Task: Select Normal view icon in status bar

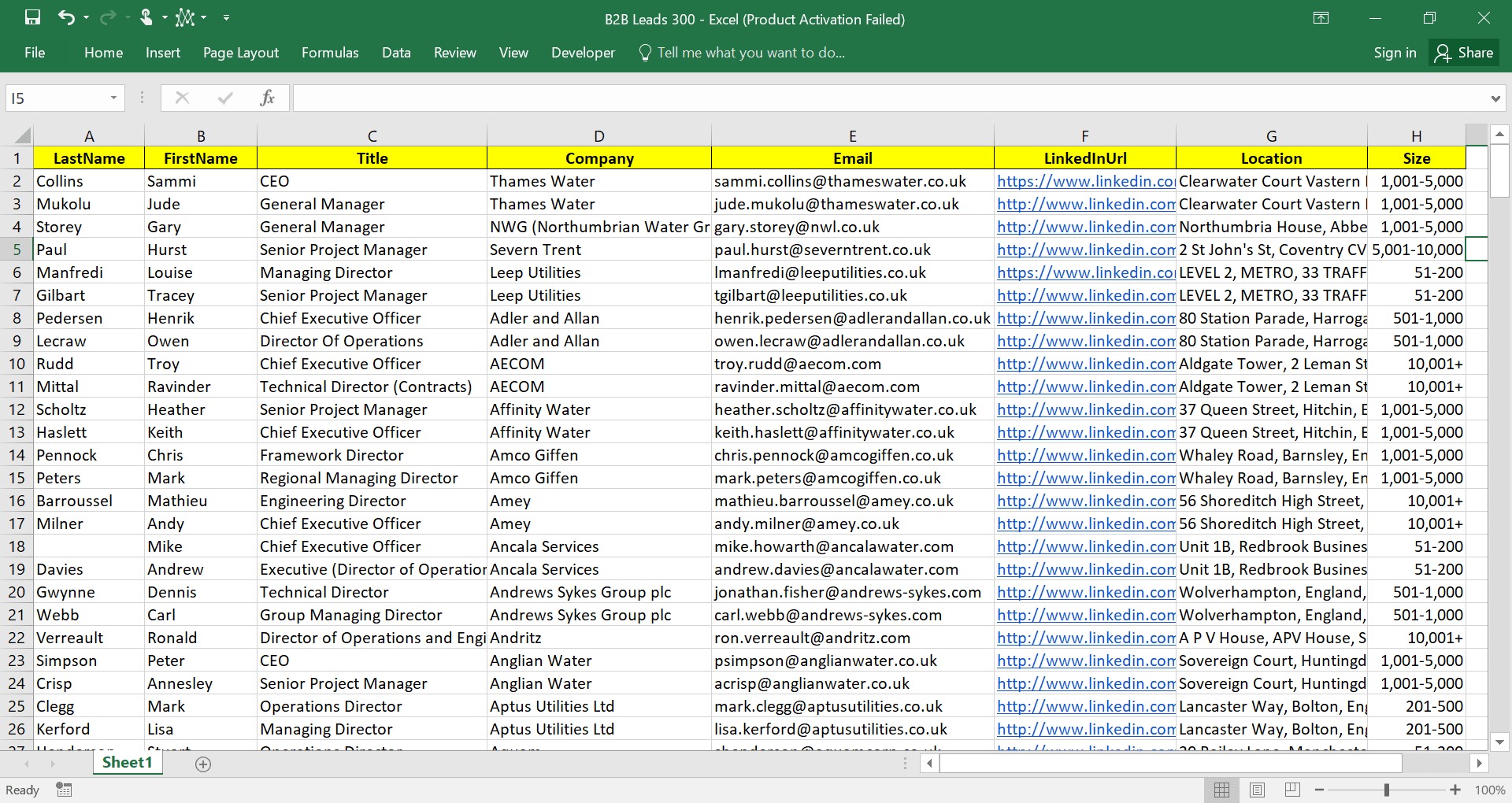Action: click(x=1222, y=790)
